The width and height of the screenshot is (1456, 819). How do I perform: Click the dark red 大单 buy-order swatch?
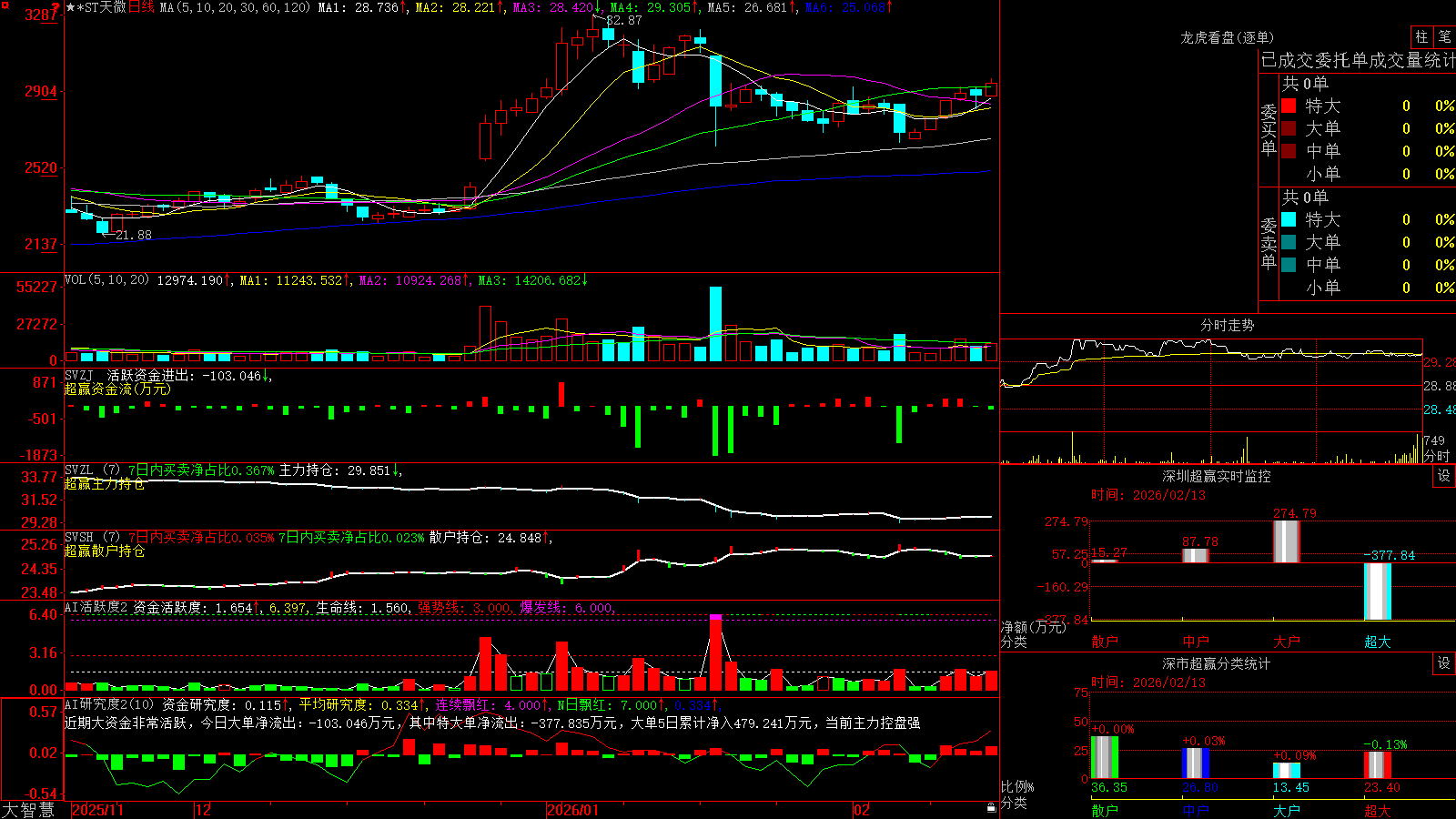[x=1289, y=128]
